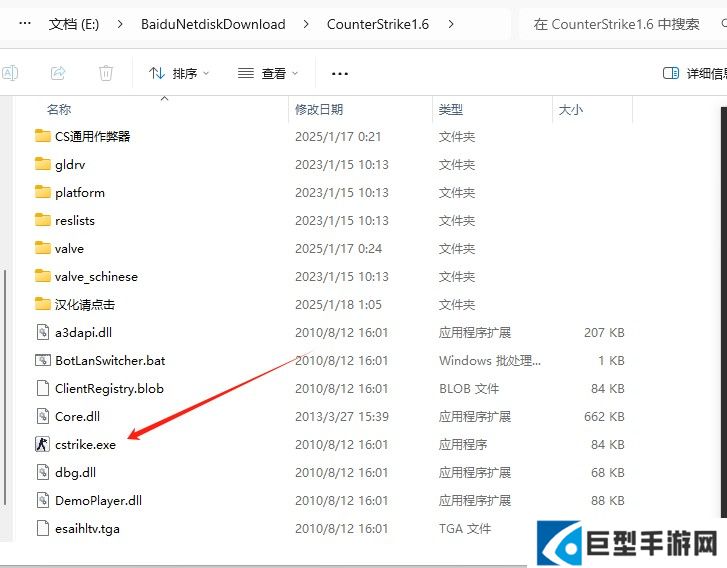Click size 88 KB of DemoPlayer.dll
The width and height of the screenshot is (727, 568).
click(x=608, y=500)
